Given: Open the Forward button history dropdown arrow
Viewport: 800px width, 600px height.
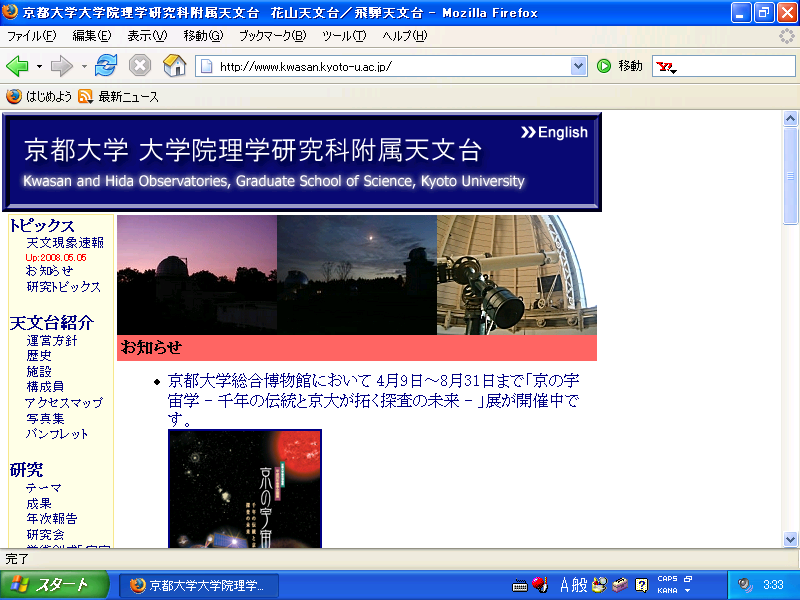Looking at the screenshot, I should [x=84, y=66].
